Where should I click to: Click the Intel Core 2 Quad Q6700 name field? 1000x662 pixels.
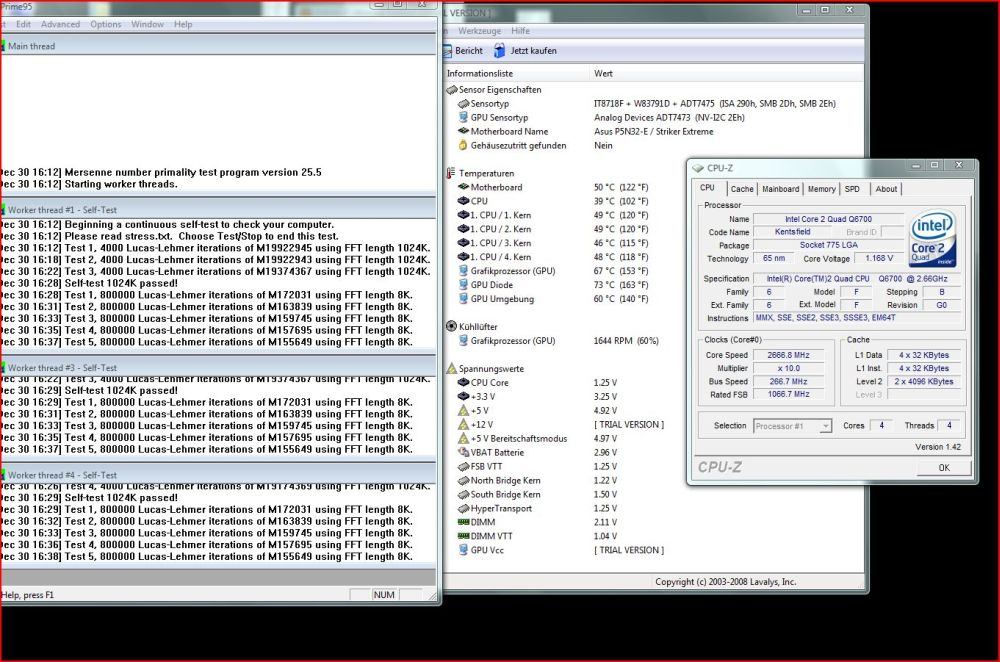(x=828, y=219)
